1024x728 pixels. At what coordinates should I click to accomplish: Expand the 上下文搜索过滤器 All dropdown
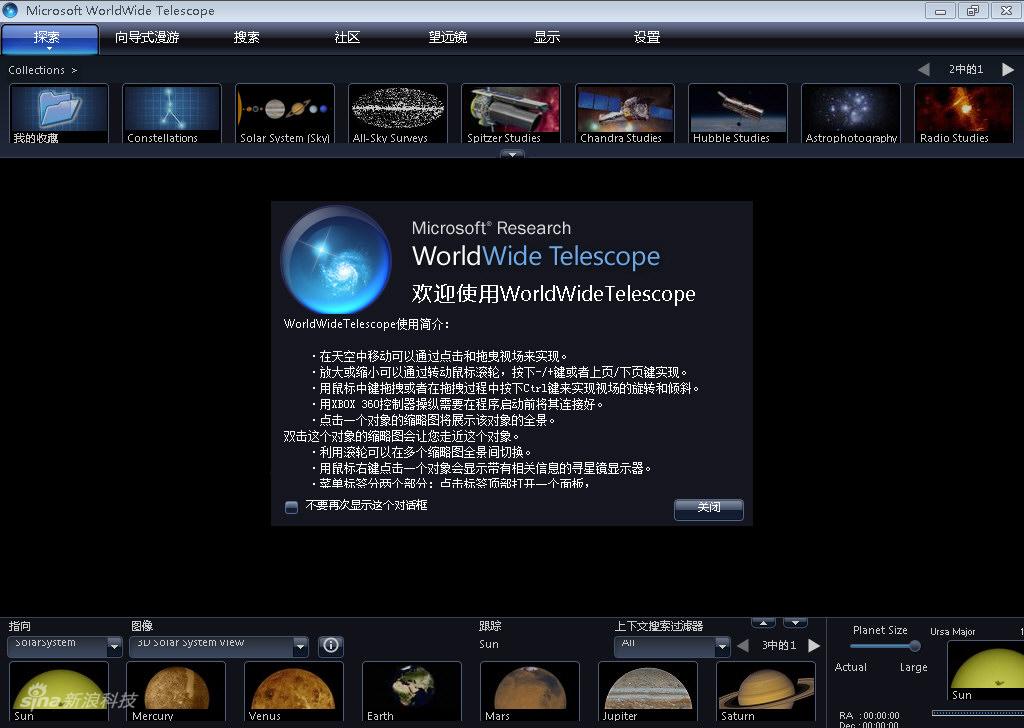[x=722, y=647]
